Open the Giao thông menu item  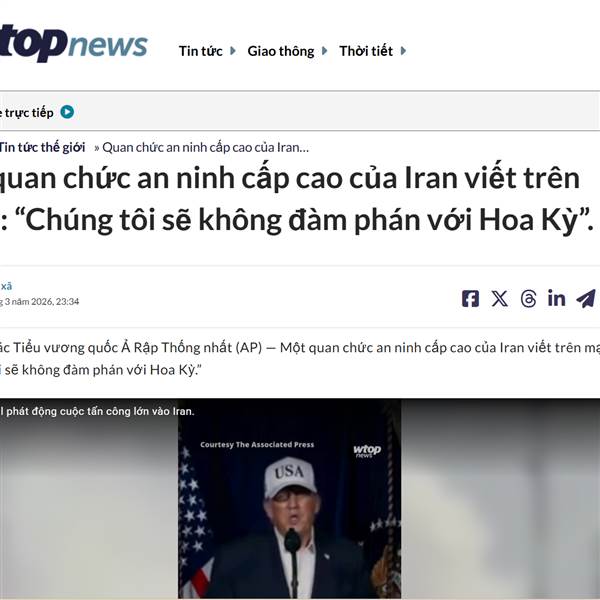281,51
